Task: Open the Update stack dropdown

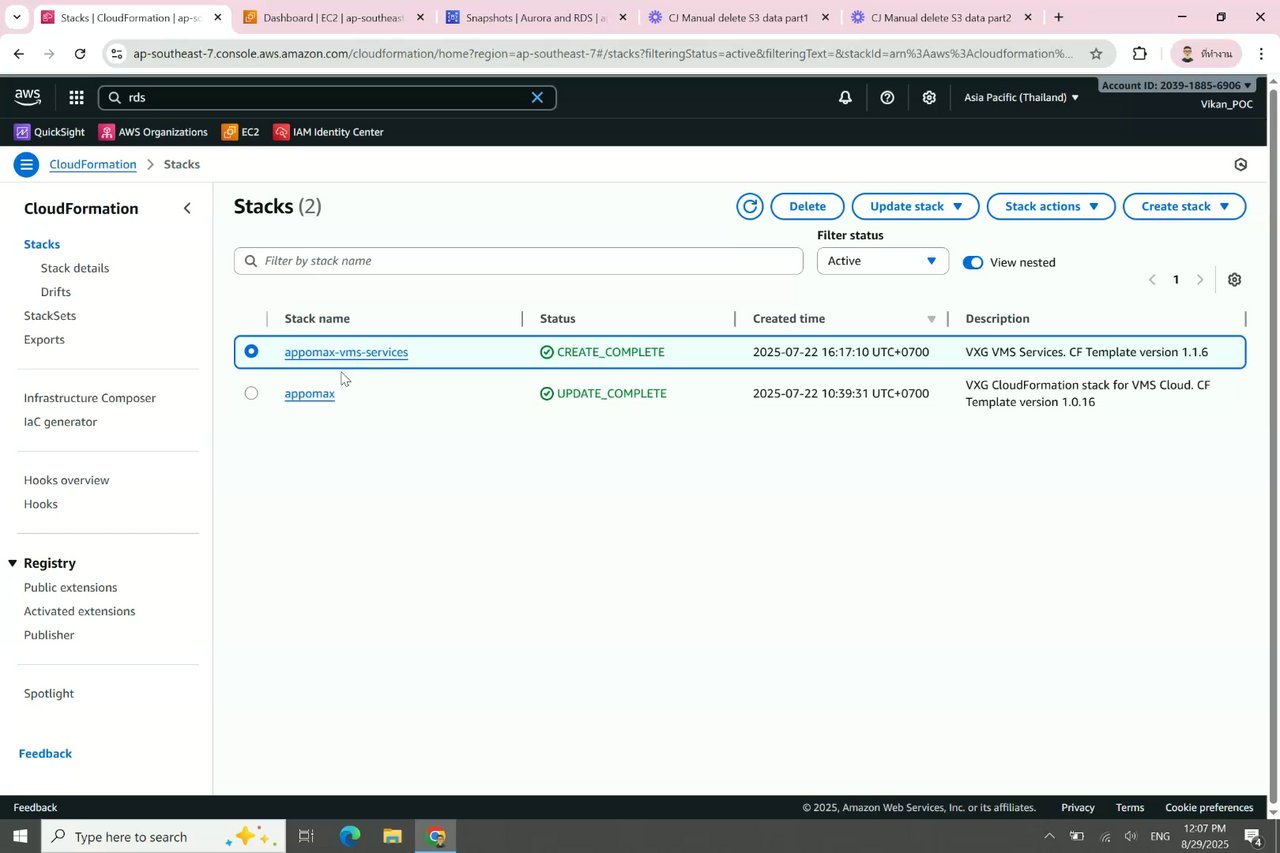Action: point(915,206)
